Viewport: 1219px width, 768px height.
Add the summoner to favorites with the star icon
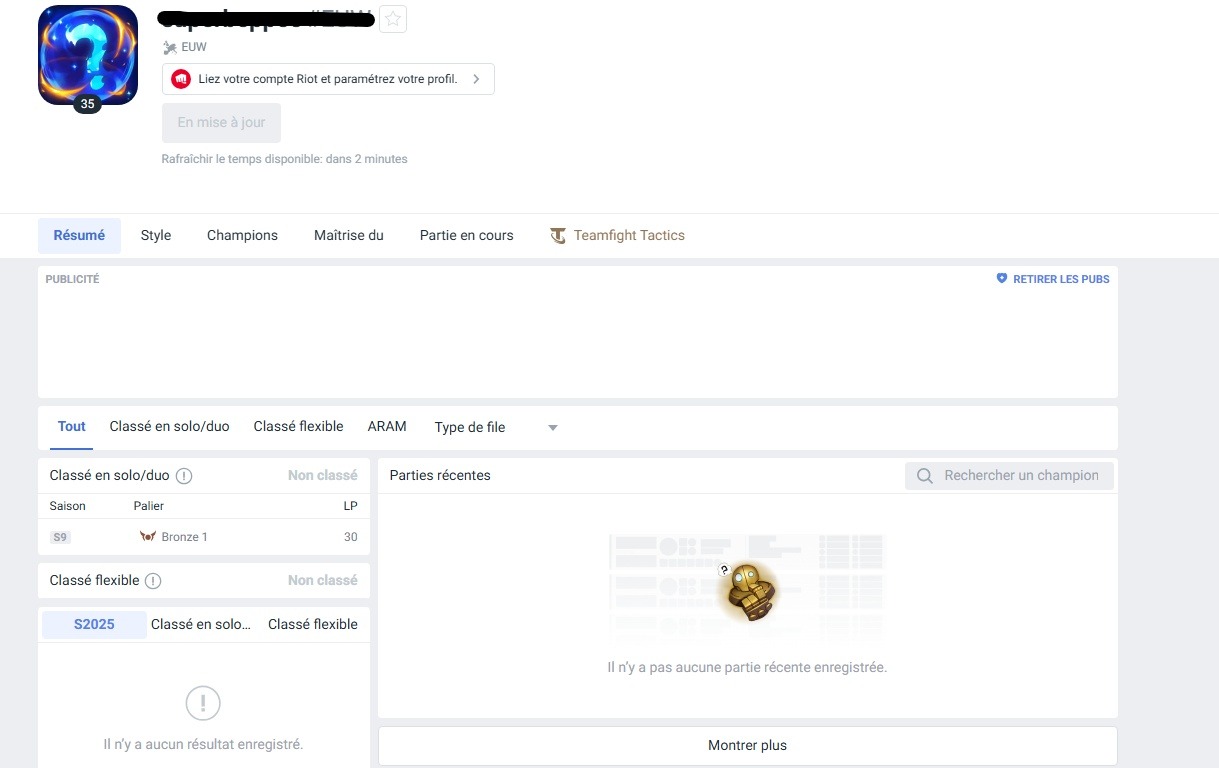coord(393,19)
